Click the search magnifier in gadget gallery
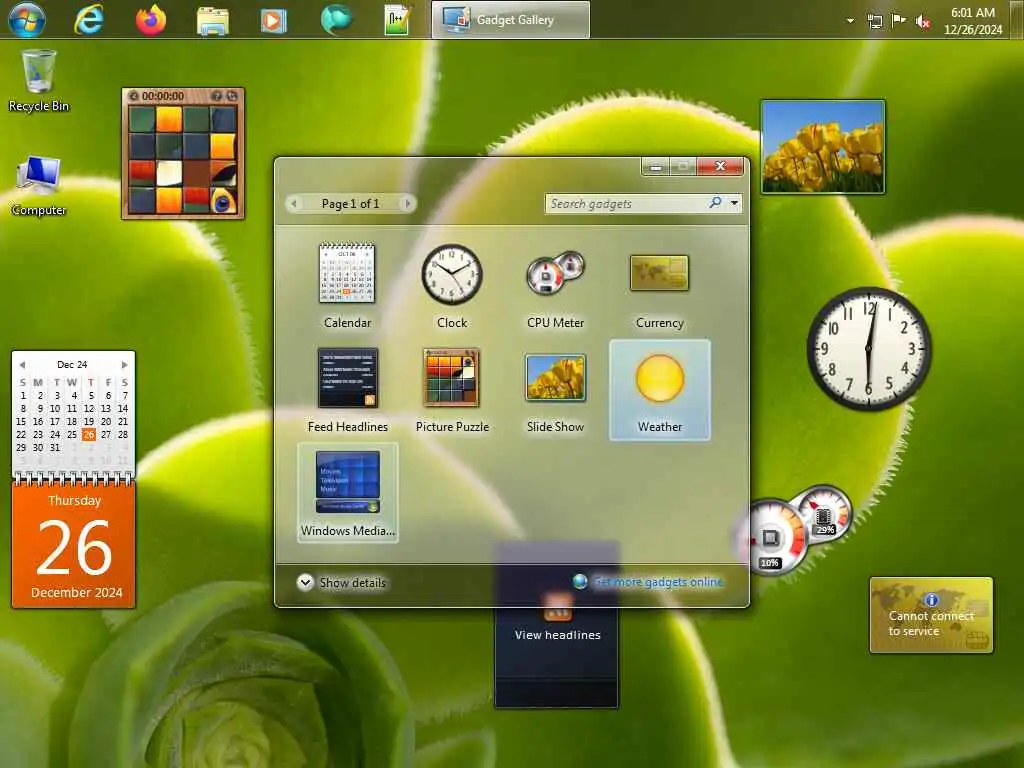This screenshot has height=768, width=1024. coord(715,203)
